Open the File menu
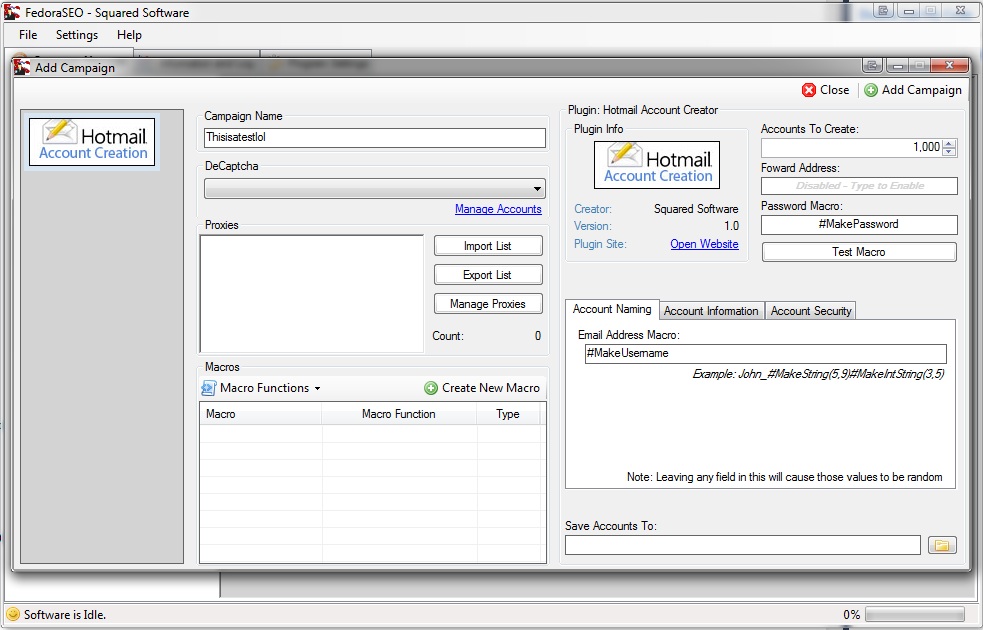 (28, 35)
